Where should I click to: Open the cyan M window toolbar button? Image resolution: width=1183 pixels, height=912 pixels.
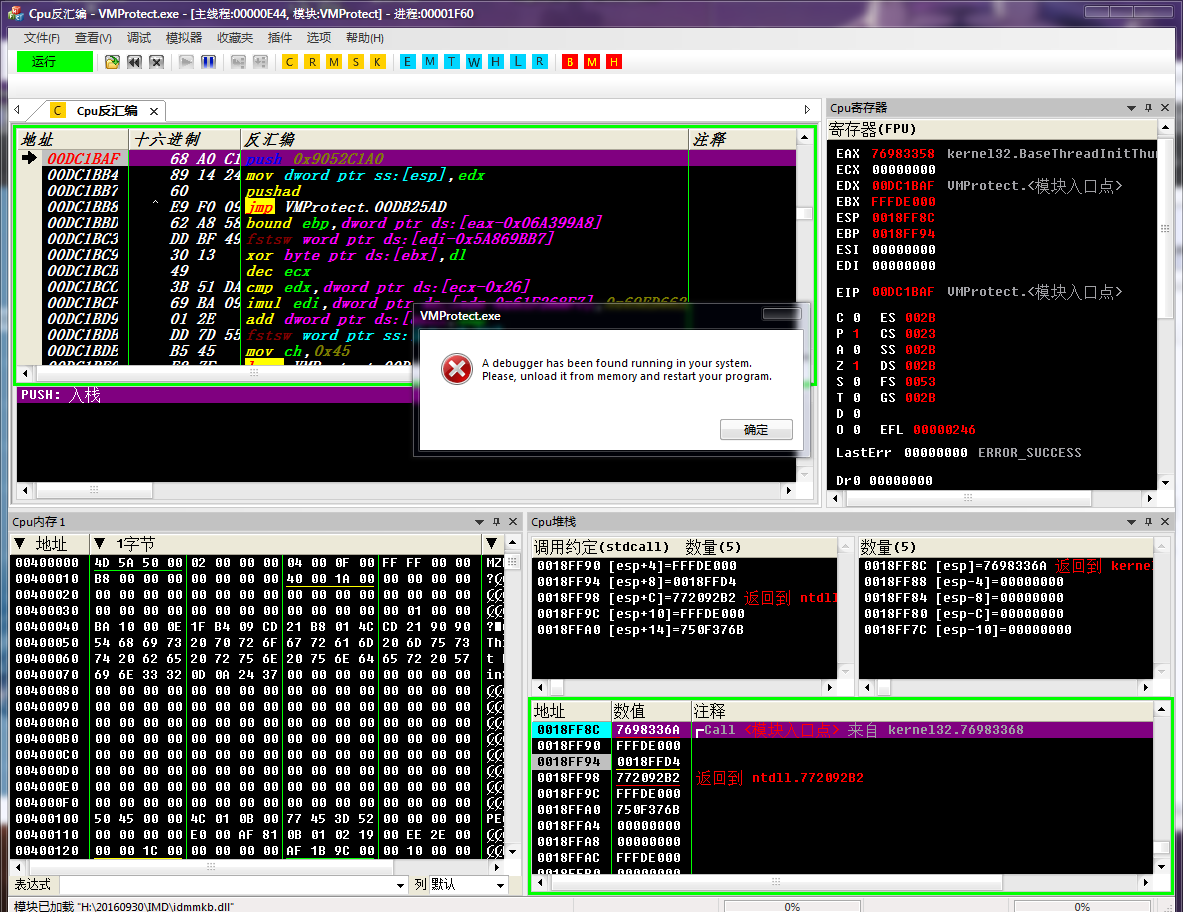[429, 62]
